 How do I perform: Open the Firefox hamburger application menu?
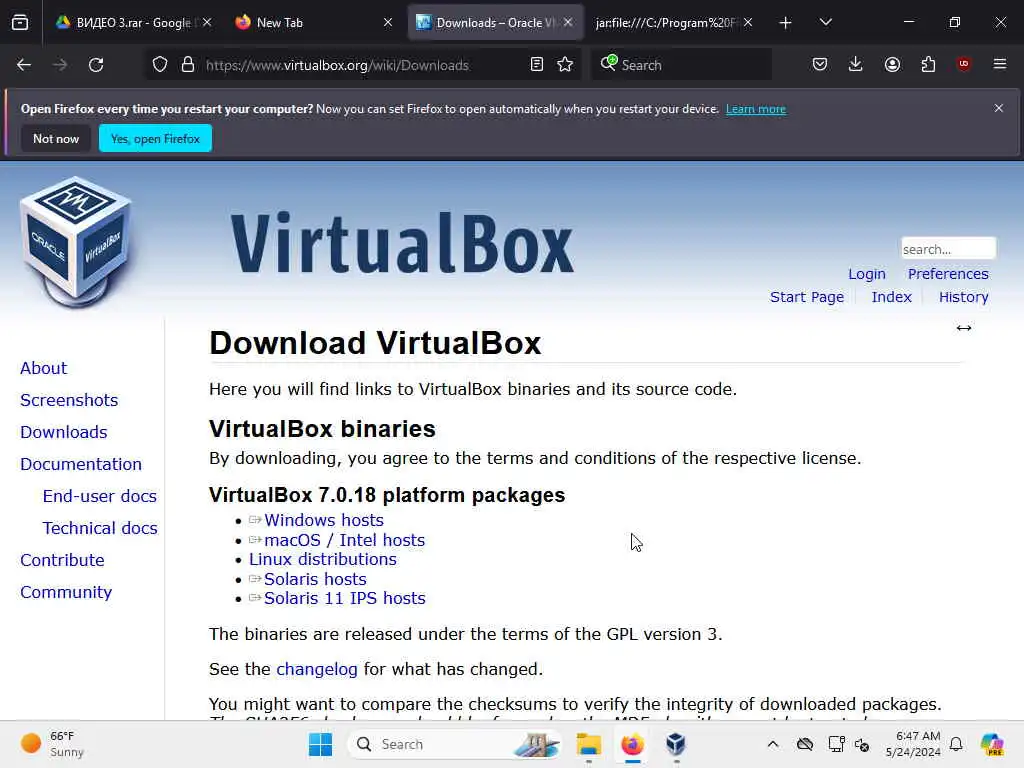(x=1000, y=64)
